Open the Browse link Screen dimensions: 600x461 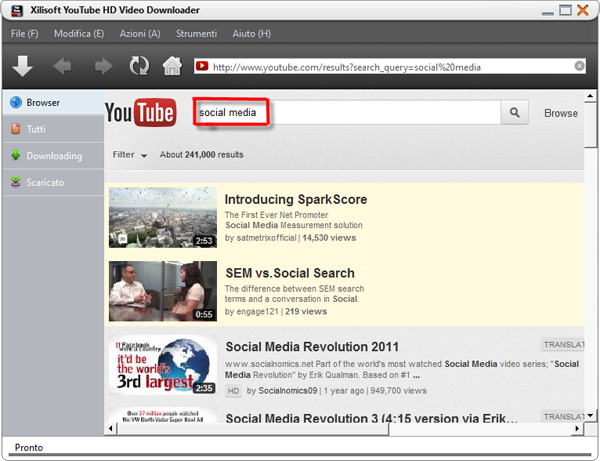click(561, 113)
